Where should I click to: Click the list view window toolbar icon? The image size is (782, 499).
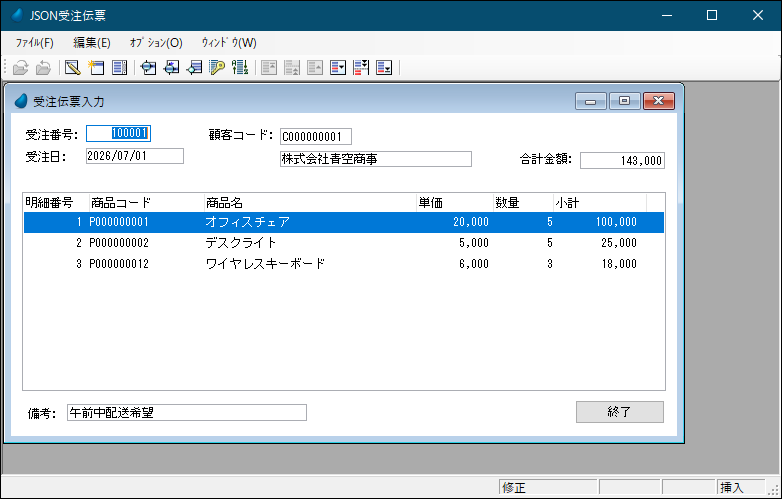119,67
